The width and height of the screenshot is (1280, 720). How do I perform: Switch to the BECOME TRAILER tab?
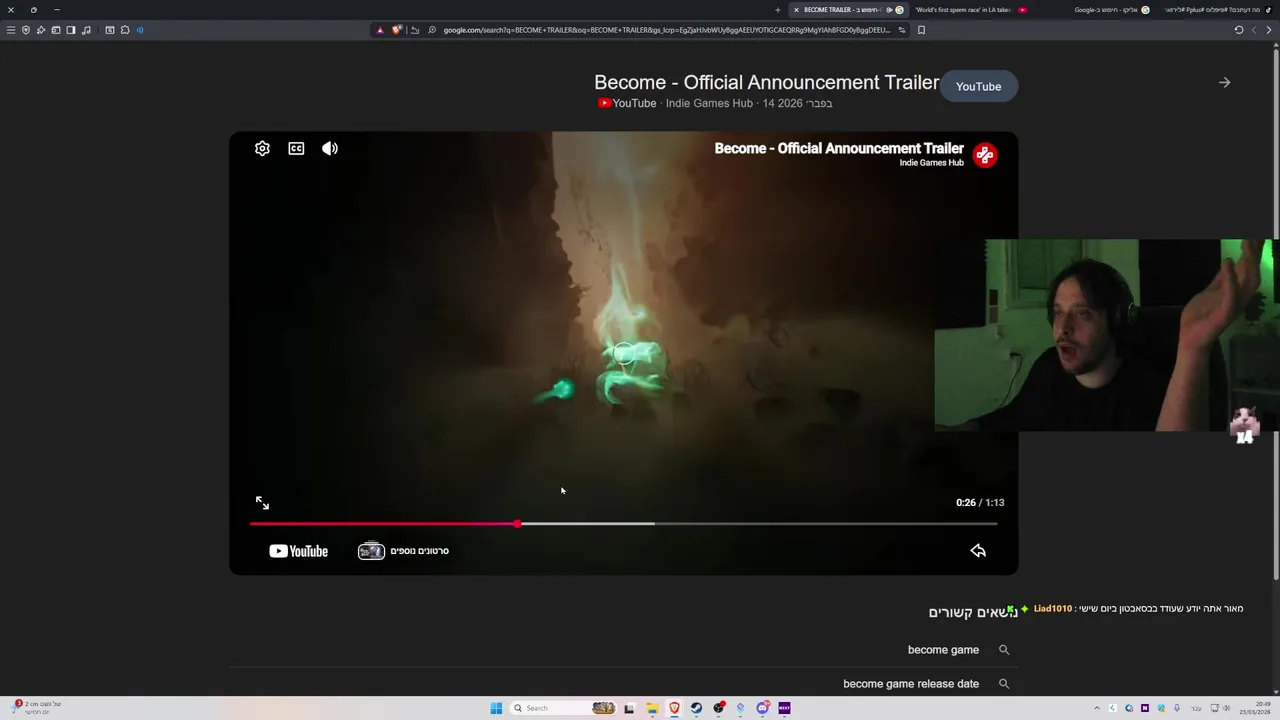(x=848, y=10)
